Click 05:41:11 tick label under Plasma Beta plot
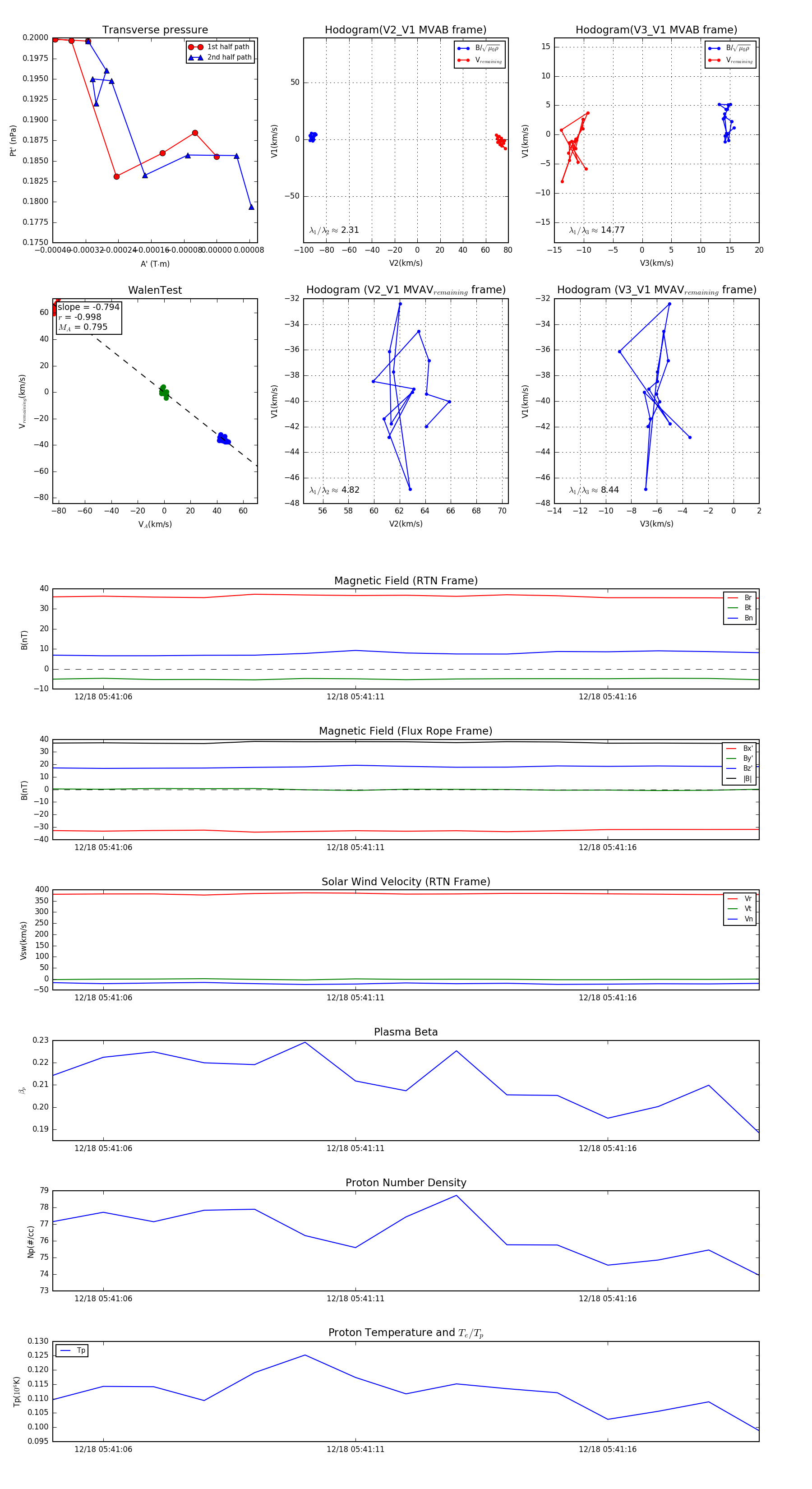This screenshot has width=812, height=1489. [355, 1148]
